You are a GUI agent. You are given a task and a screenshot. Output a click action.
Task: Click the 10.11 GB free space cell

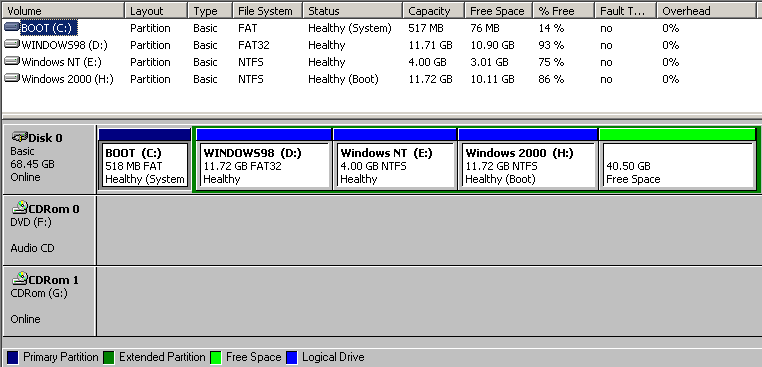click(x=492, y=79)
